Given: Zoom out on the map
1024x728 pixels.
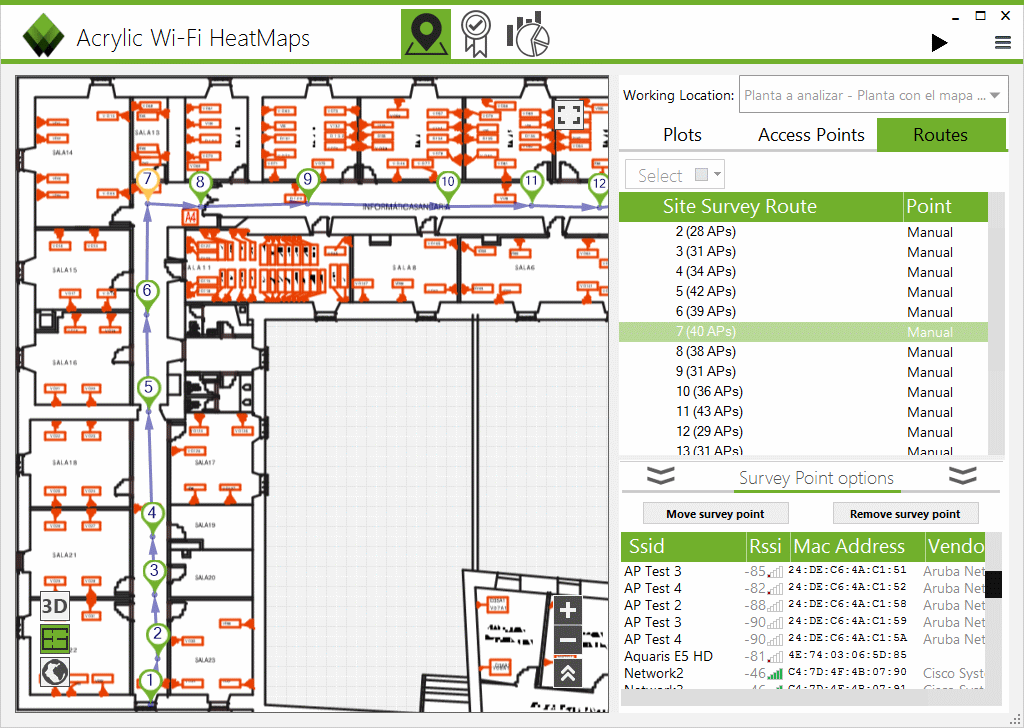Looking at the screenshot, I should (568, 641).
